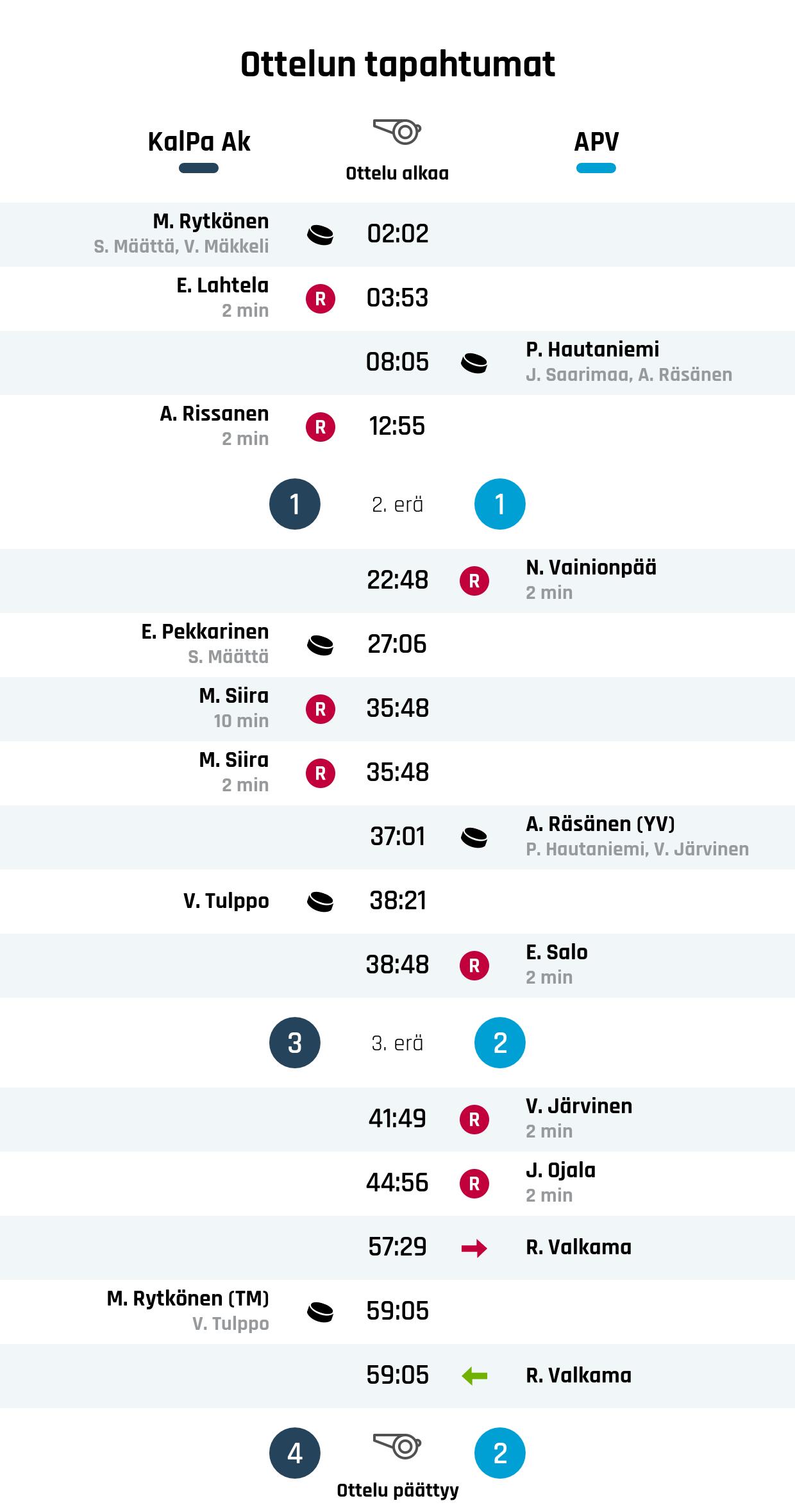Click the whistle icon above Ottelu alkaa
The height and width of the screenshot is (1512, 795).
click(397, 131)
